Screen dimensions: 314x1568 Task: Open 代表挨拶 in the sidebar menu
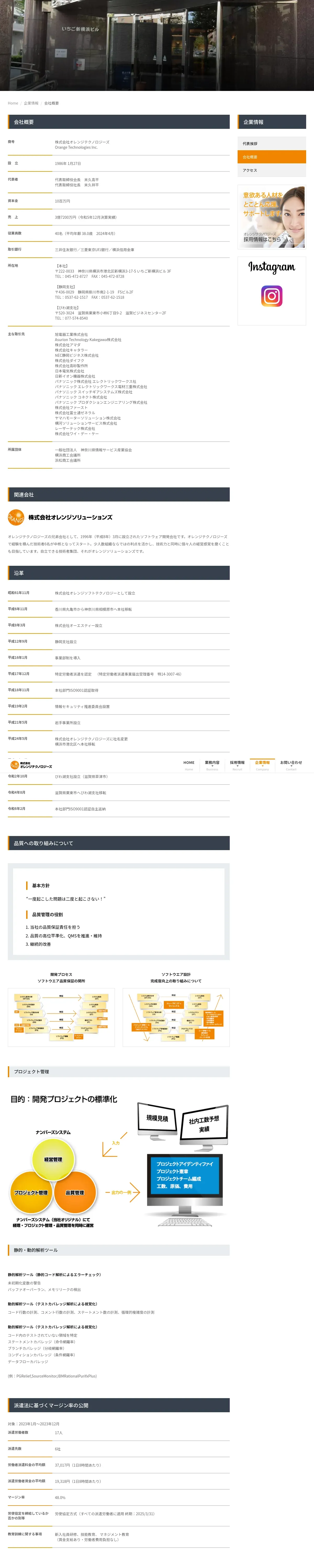pyautogui.click(x=271, y=144)
